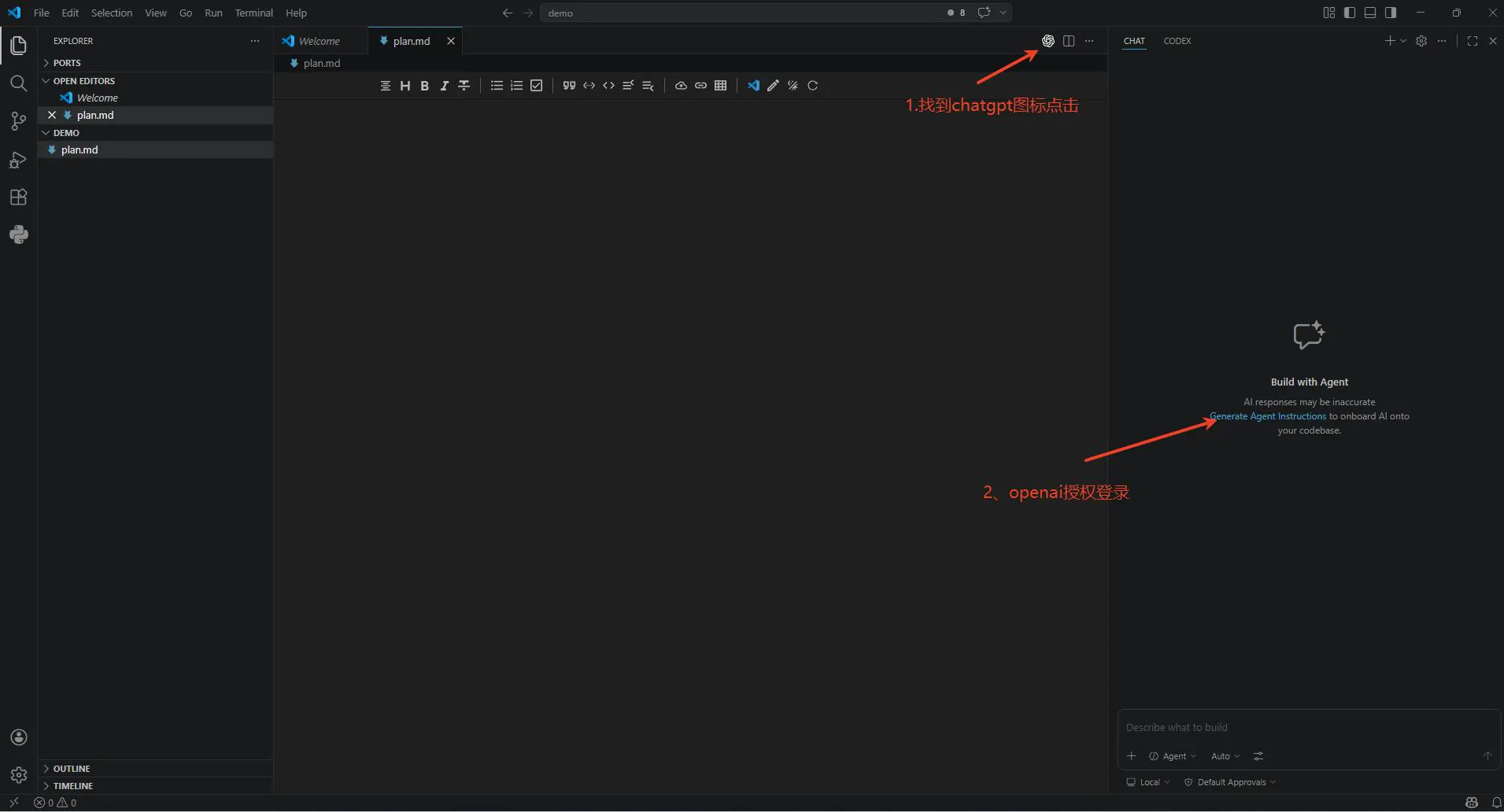
Task: Open the Accounts menu icon
Action: coord(19,737)
